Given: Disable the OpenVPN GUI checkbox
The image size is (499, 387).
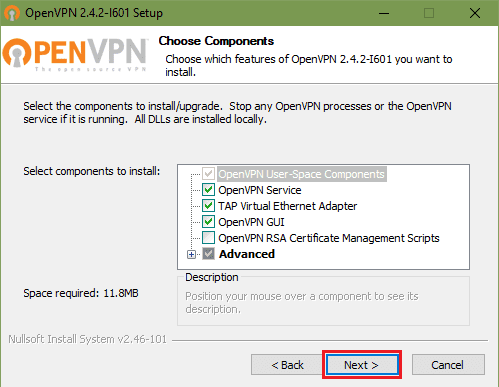Looking at the screenshot, I should point(208,222).
